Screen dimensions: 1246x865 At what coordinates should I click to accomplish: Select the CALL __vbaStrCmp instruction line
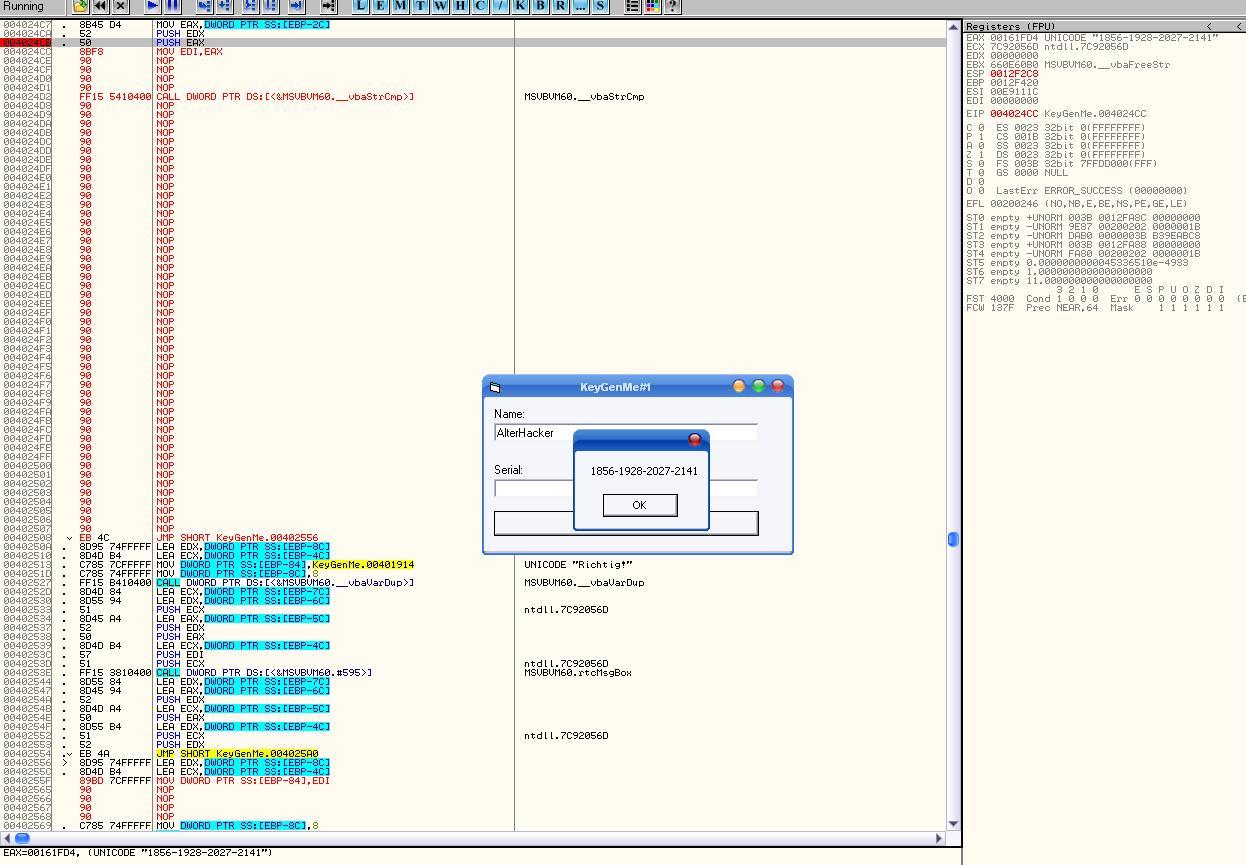(285, 97)
